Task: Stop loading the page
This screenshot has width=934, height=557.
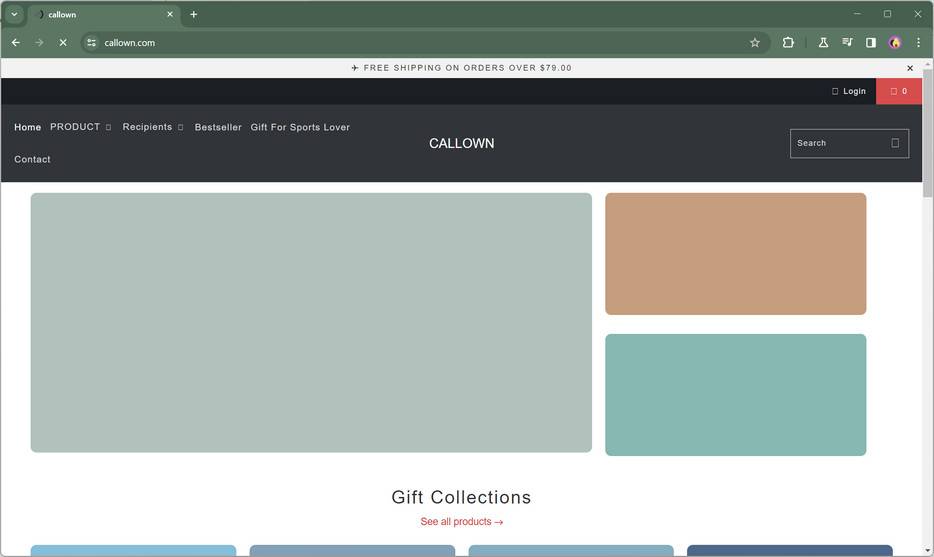Action: pos(63,42)
